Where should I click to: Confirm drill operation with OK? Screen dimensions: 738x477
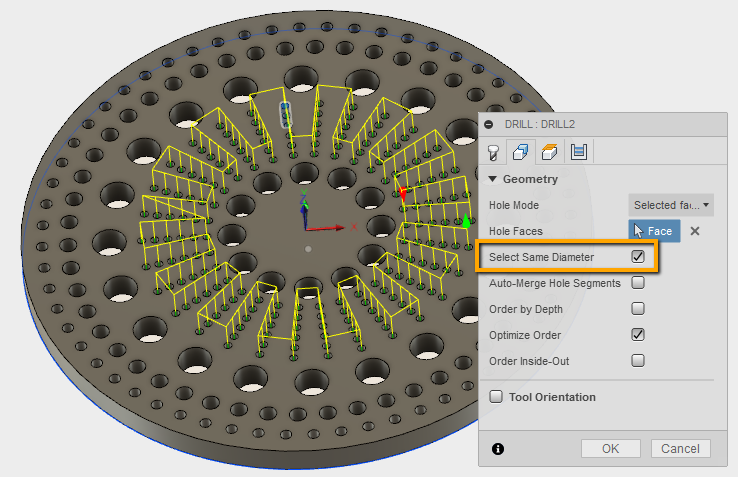point(611,449)
